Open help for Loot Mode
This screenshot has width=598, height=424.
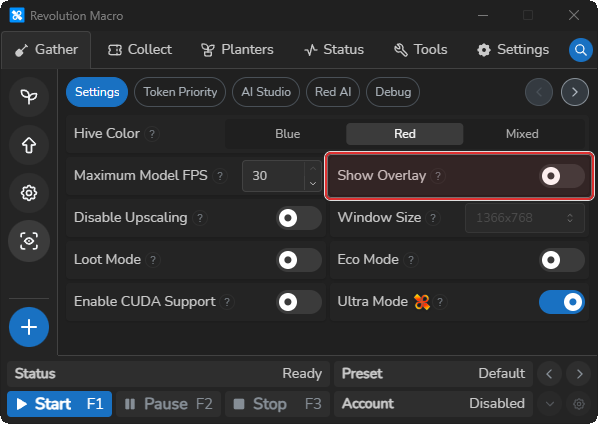point(153,260)
